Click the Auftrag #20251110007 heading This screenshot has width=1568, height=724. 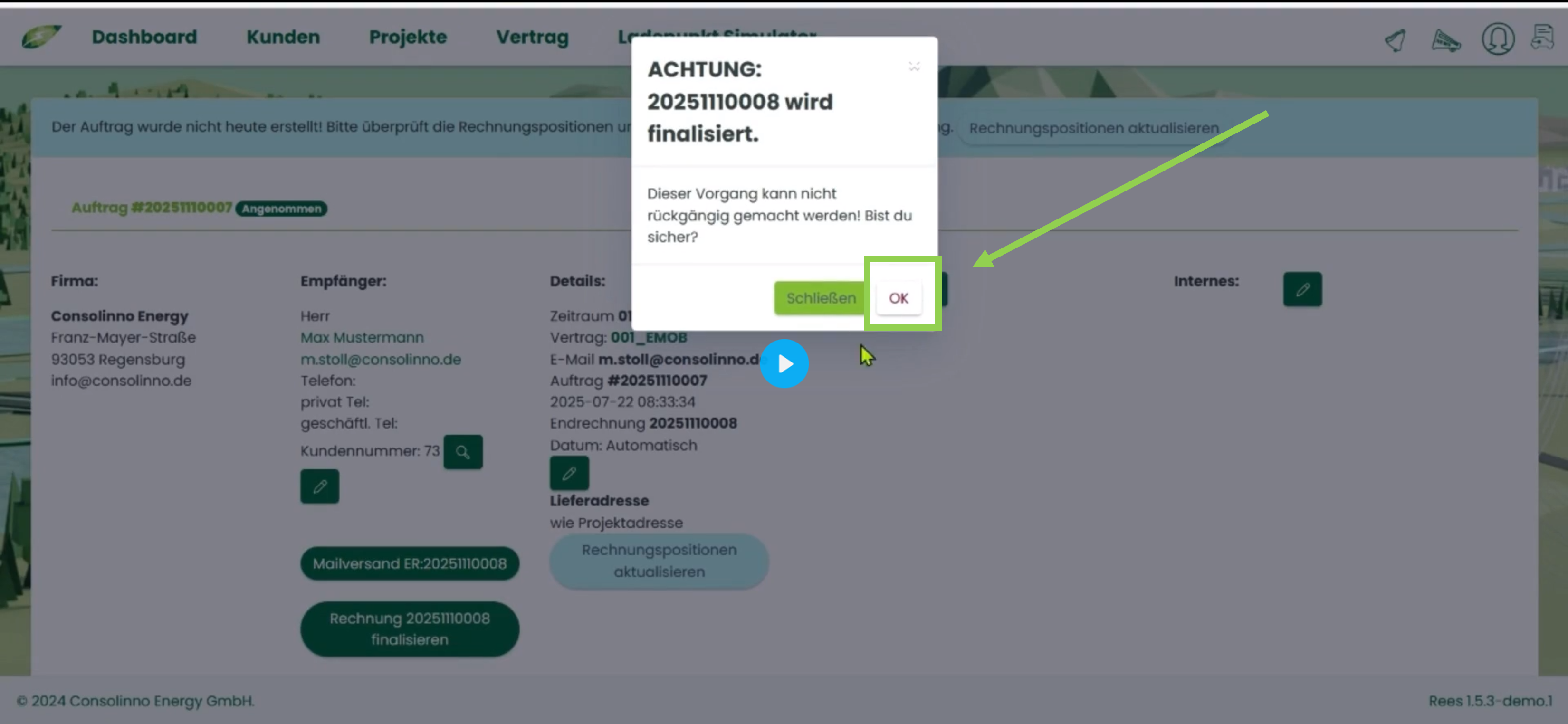point(152,208)
